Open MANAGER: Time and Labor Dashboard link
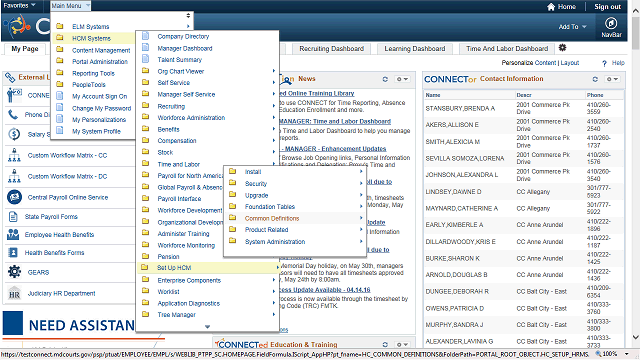This screenshot has height=360, width=640. click(x=335, y=121)
